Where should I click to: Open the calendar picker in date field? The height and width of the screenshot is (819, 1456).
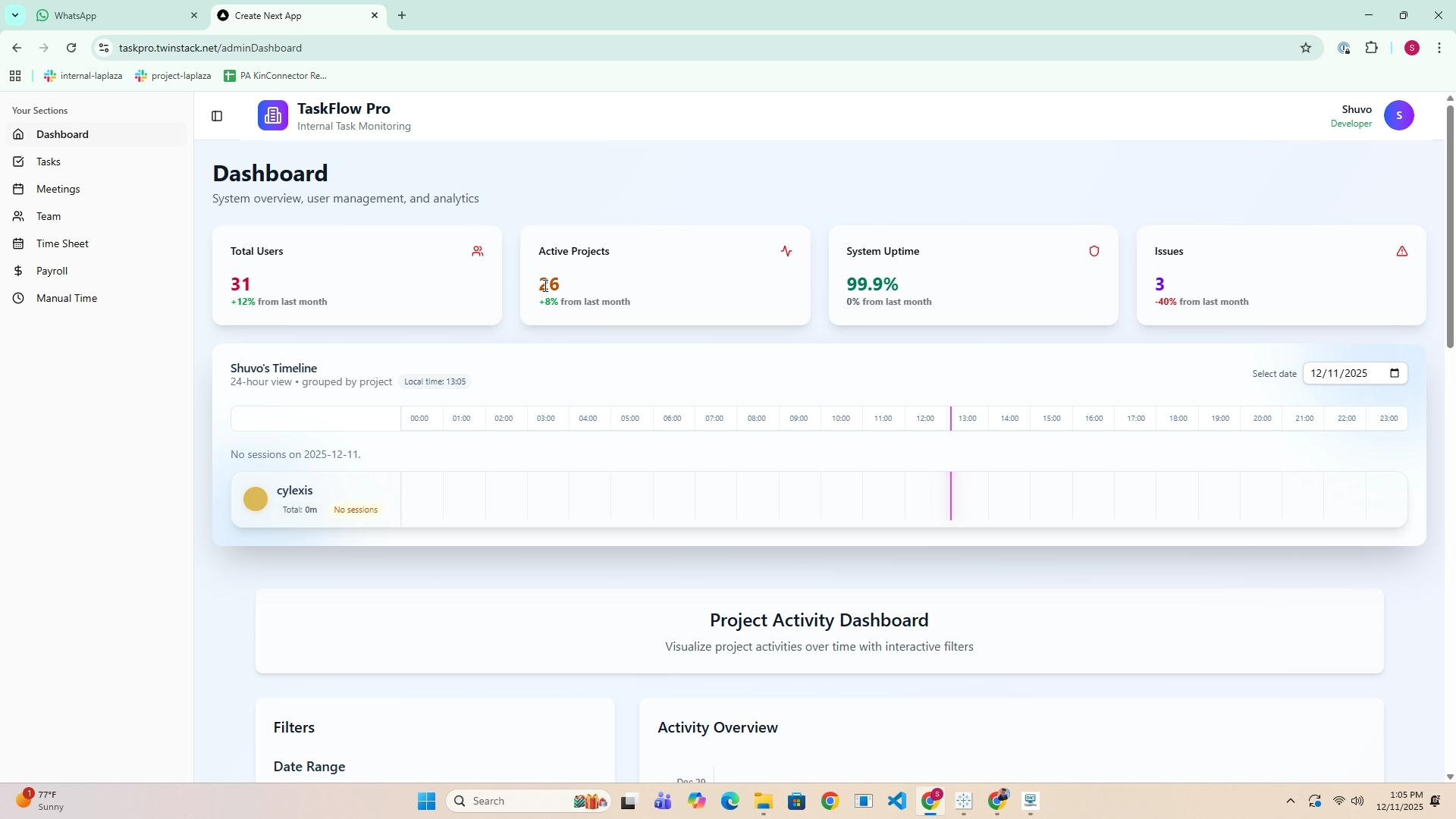click(1395, 374)
